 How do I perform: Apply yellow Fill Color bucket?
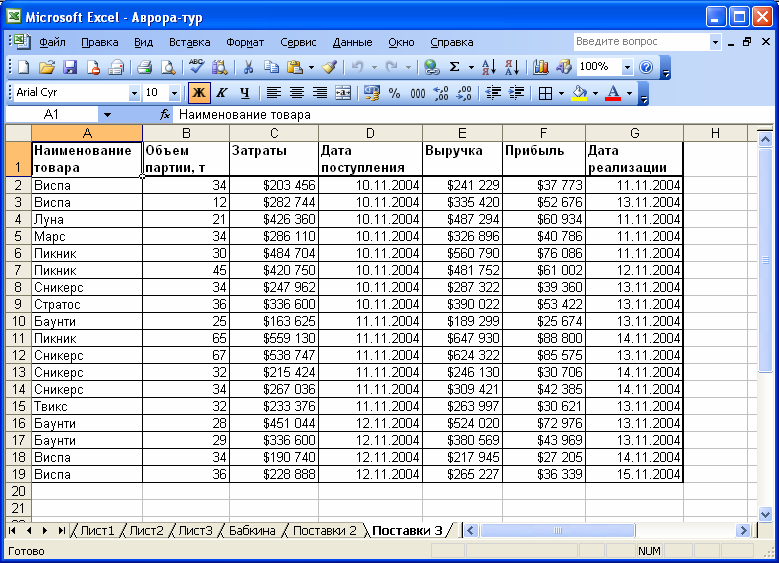(x=579, y=93)
